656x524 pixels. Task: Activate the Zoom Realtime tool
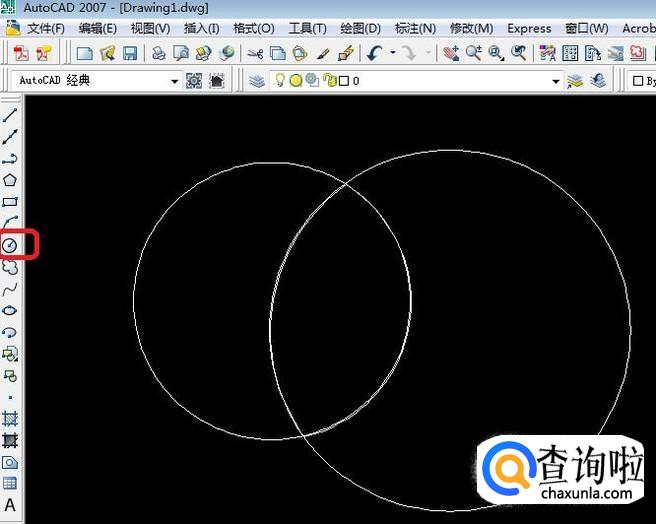click(x=474, y=54)
